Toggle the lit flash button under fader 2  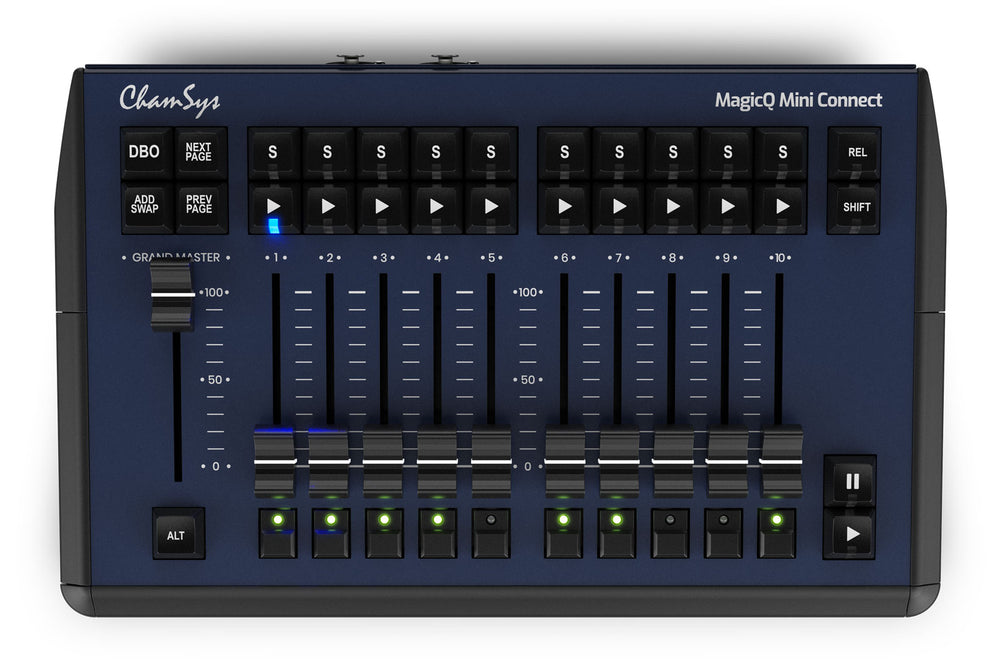(x=331, y=533)
